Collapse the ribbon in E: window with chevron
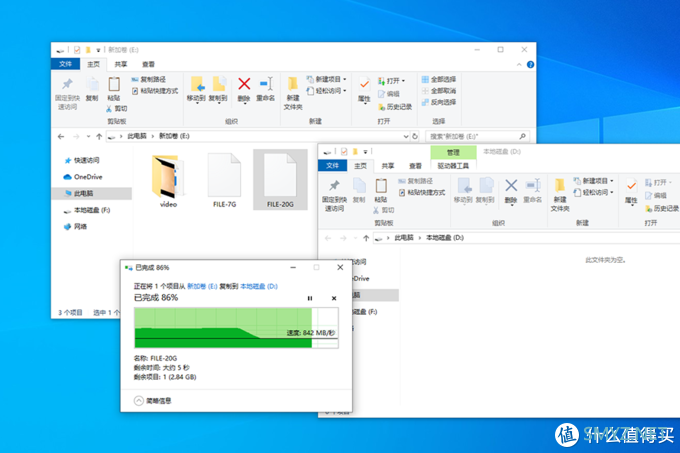The width and height of the screenshot is (680, 453). coord(519,65)
